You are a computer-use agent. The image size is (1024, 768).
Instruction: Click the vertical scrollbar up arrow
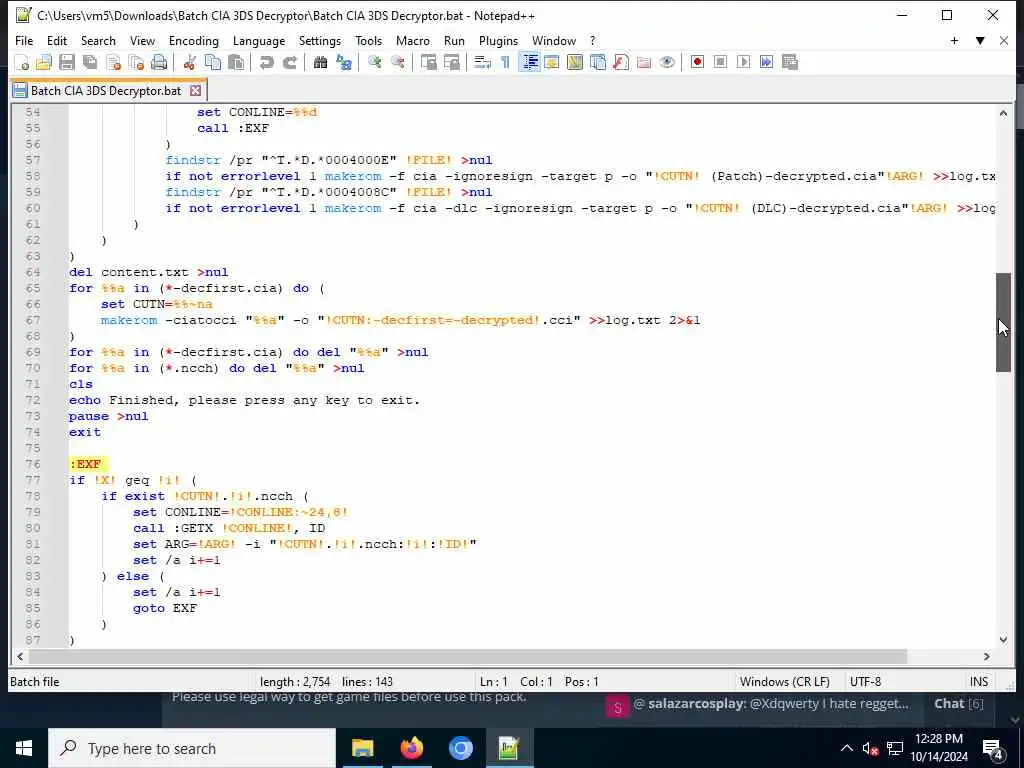pyautogui.click(x=1003, y=113)
